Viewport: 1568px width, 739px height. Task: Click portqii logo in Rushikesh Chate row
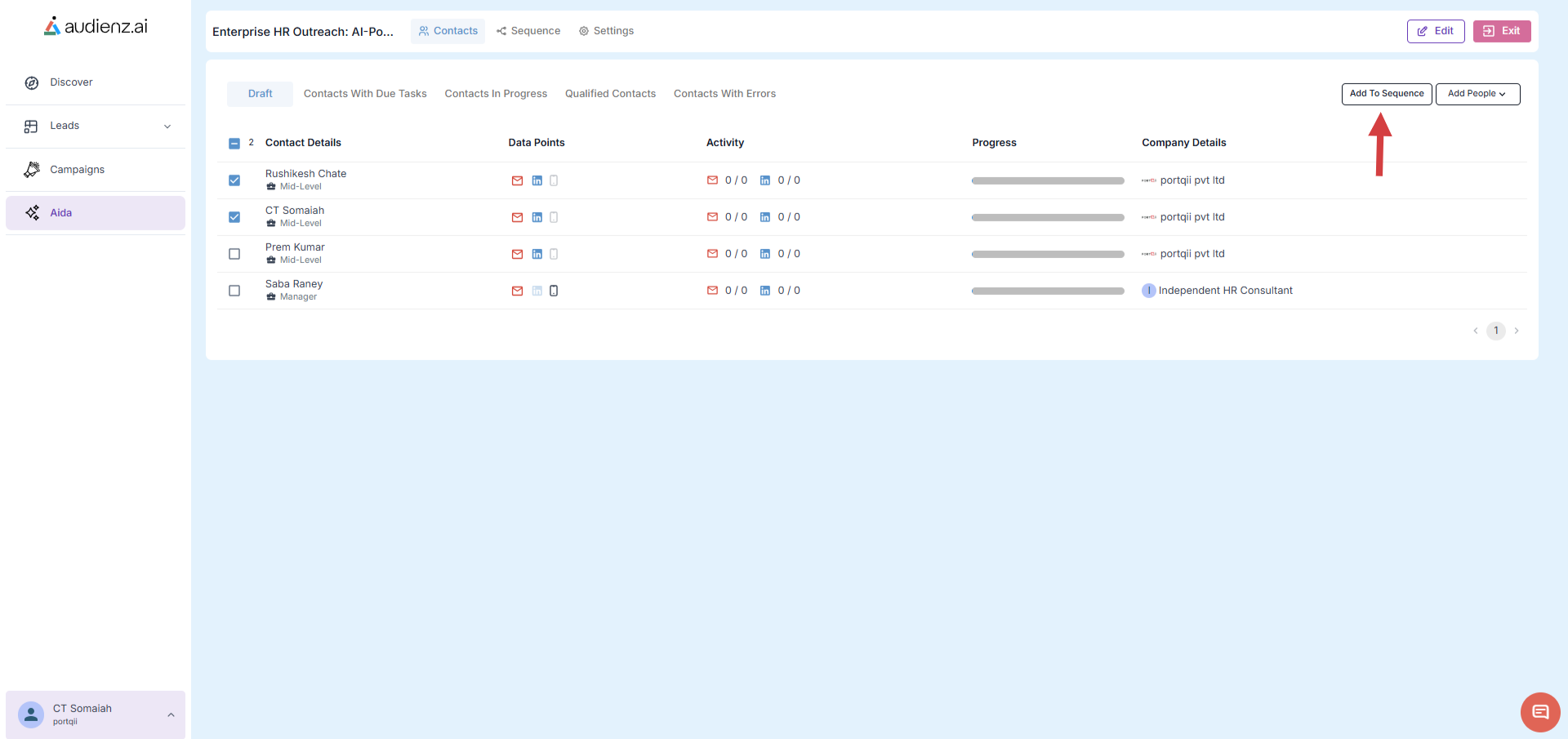coord(1149,180)
